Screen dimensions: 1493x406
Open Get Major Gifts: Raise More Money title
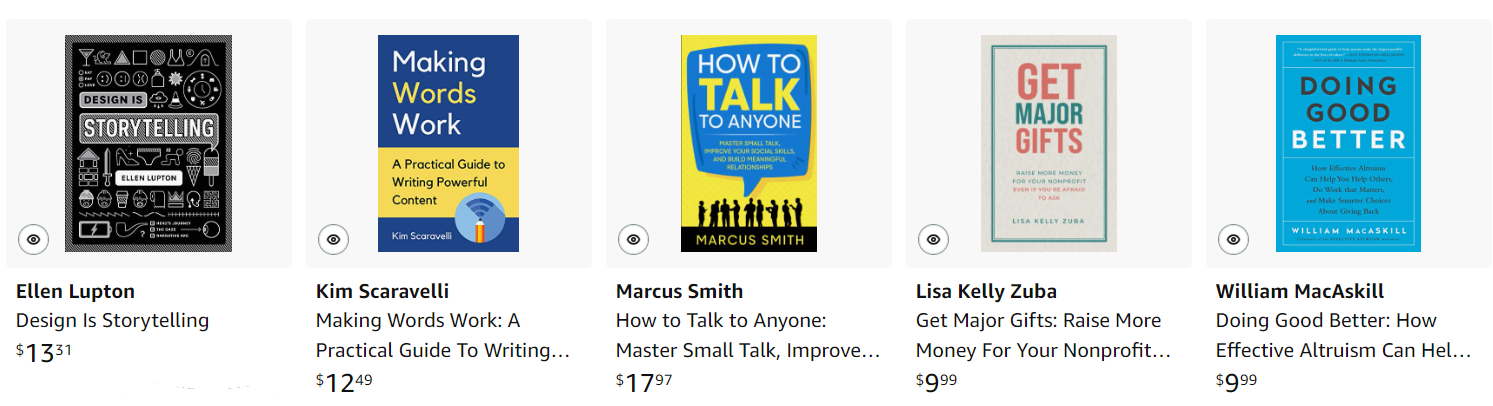coord(1043,336)
